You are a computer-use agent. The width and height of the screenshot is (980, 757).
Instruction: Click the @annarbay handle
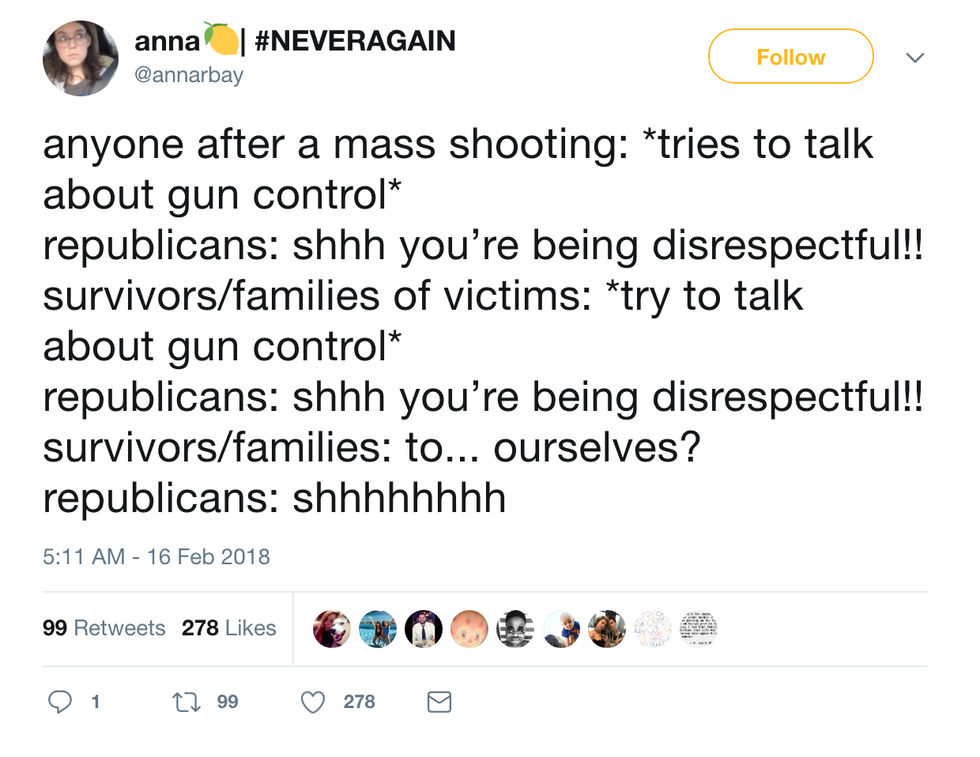point(189,75)
